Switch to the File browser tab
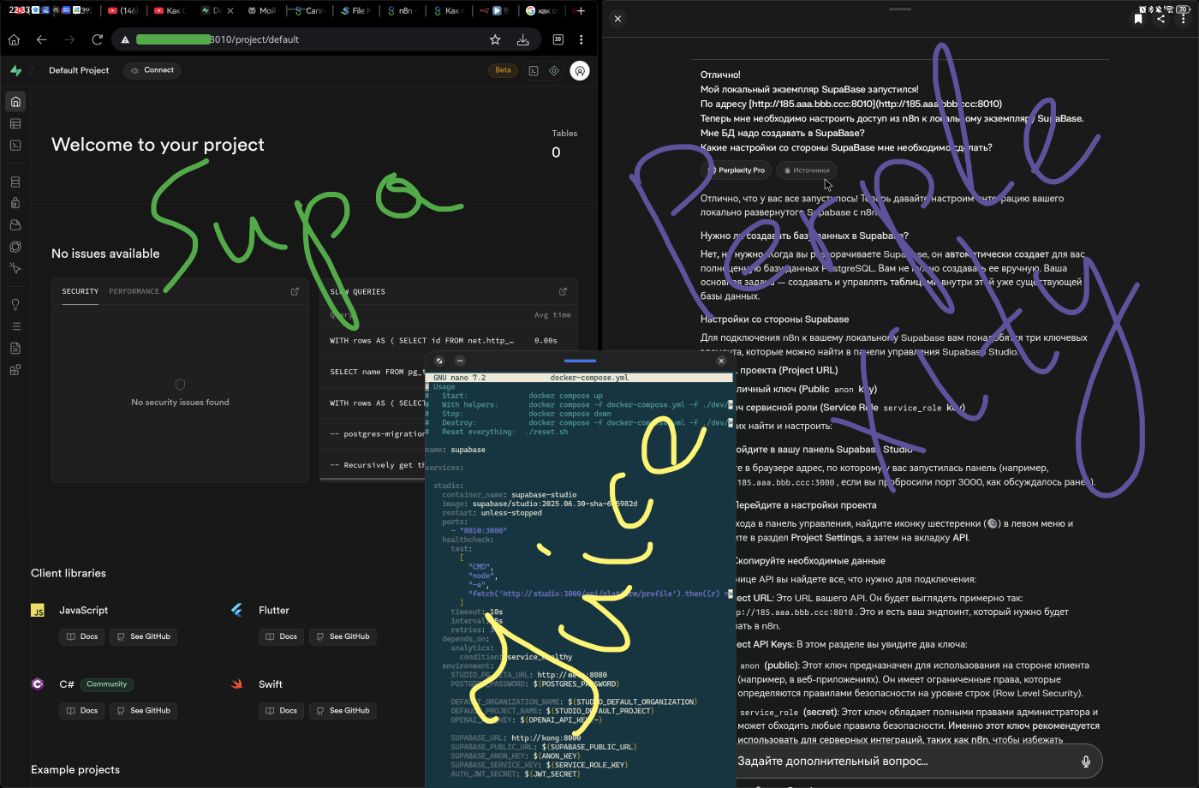 [356, 11]
